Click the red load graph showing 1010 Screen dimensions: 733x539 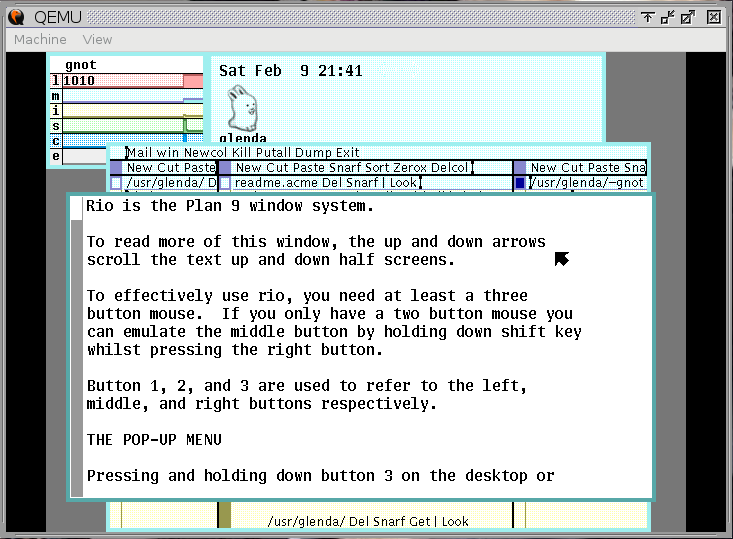(x=133, y=81)
